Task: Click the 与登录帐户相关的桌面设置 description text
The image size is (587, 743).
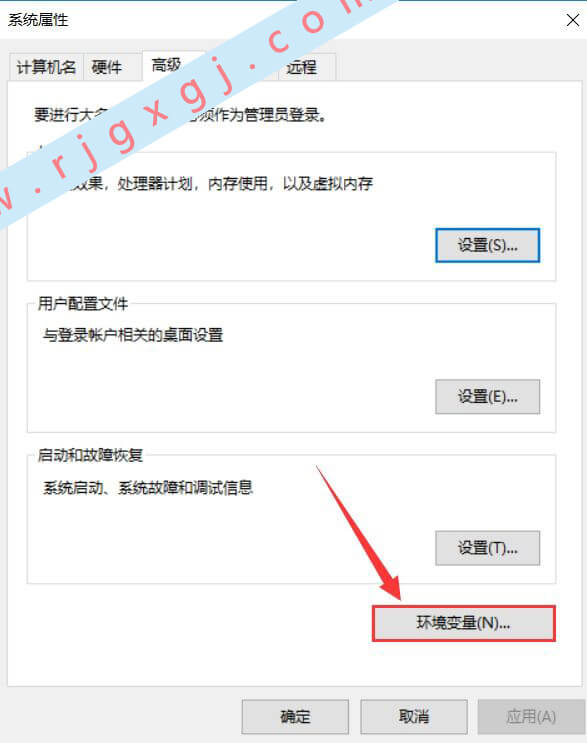Action: 133,335
